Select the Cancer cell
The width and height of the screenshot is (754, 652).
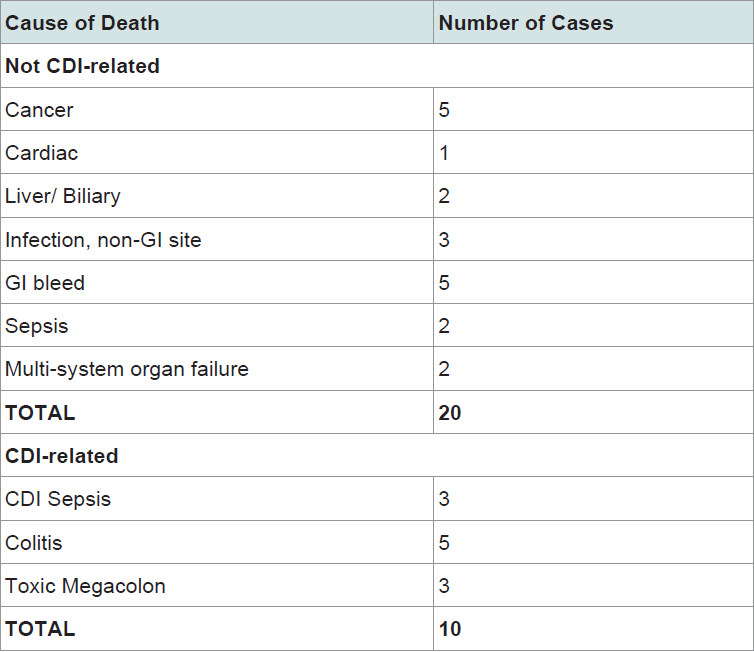click(x=217, y=109)
